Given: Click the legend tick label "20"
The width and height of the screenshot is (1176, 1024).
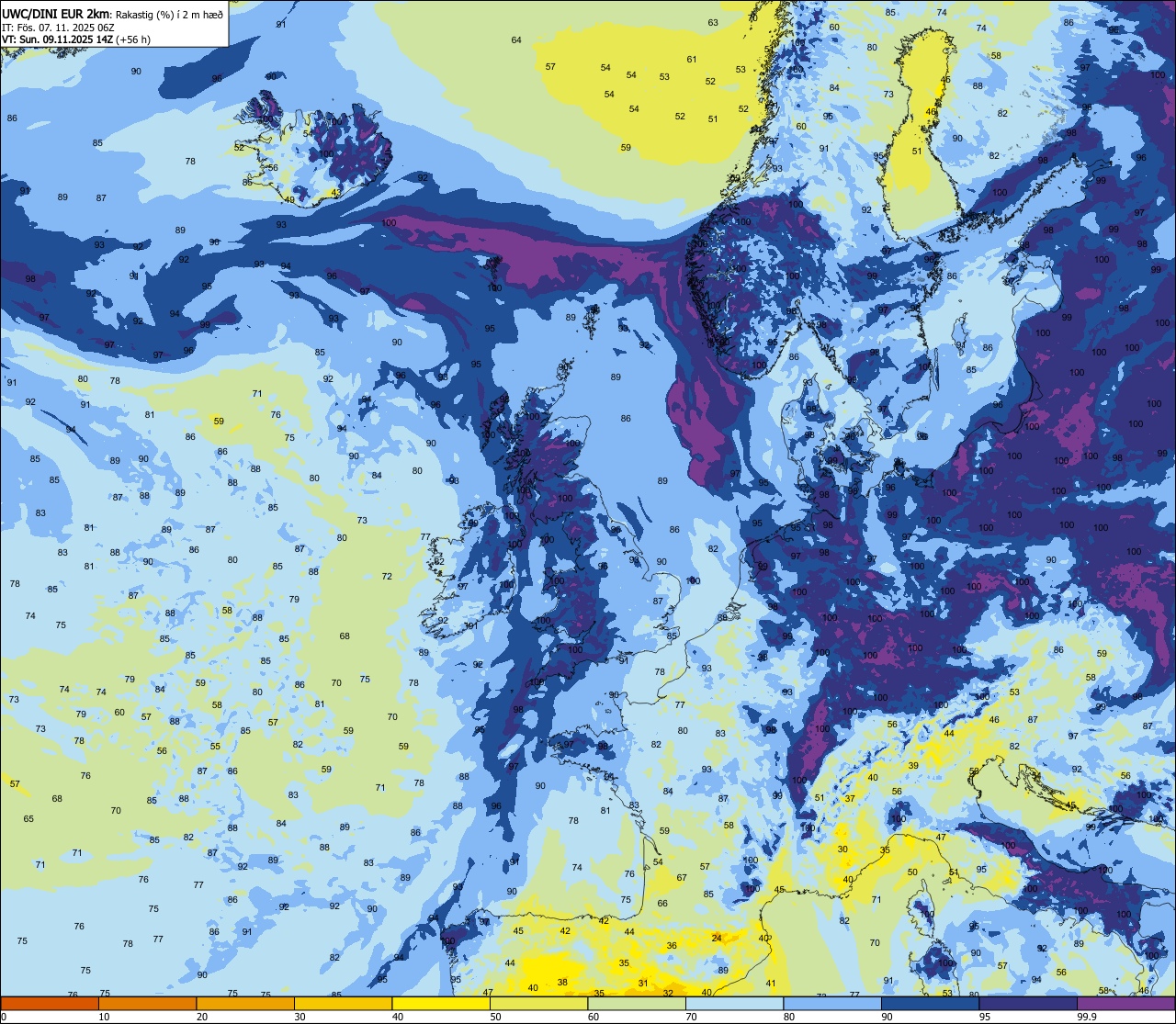Looking at the screenshot, I should (x=201, y=1017).
